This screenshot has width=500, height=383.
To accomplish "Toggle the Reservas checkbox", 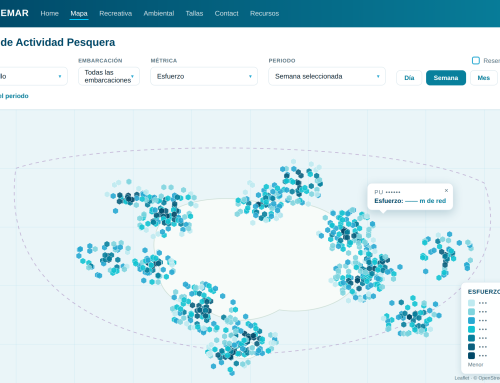I will tap(476, 60).
